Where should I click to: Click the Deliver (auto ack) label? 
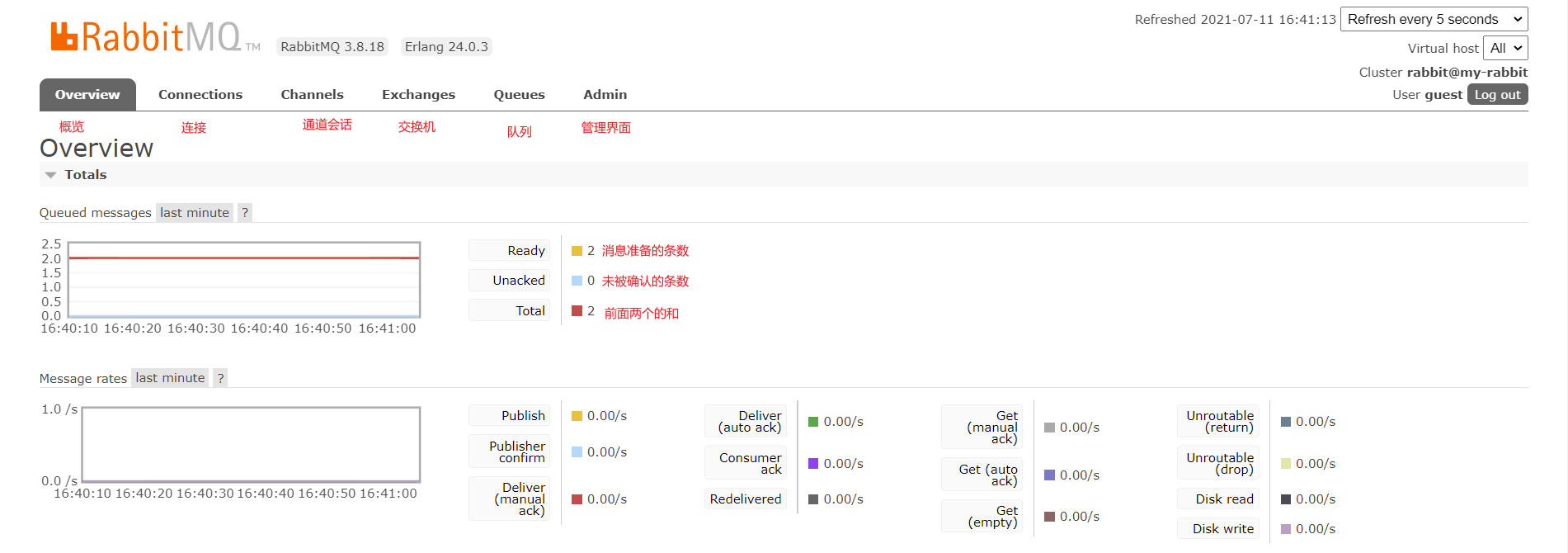[x=746, y=422]
